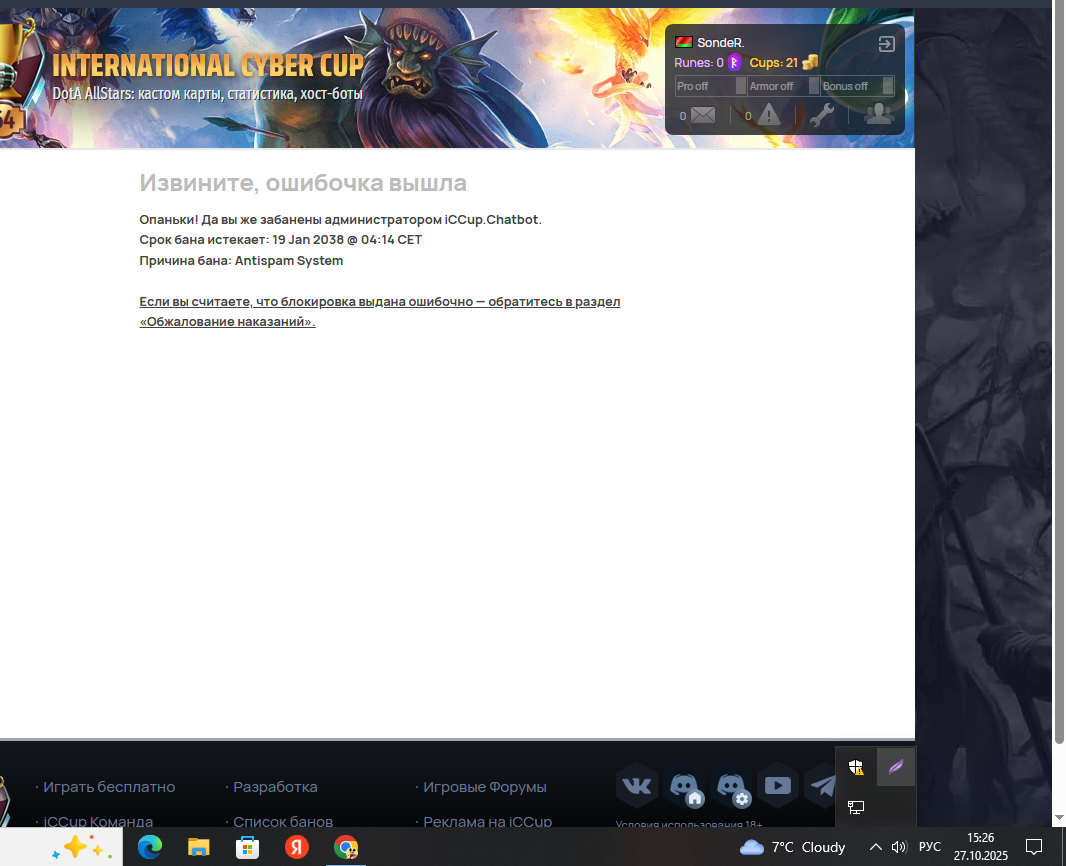The image size is (1066, 866).
Task: Open the notification center icon
Action: (x=1034, y=847)
